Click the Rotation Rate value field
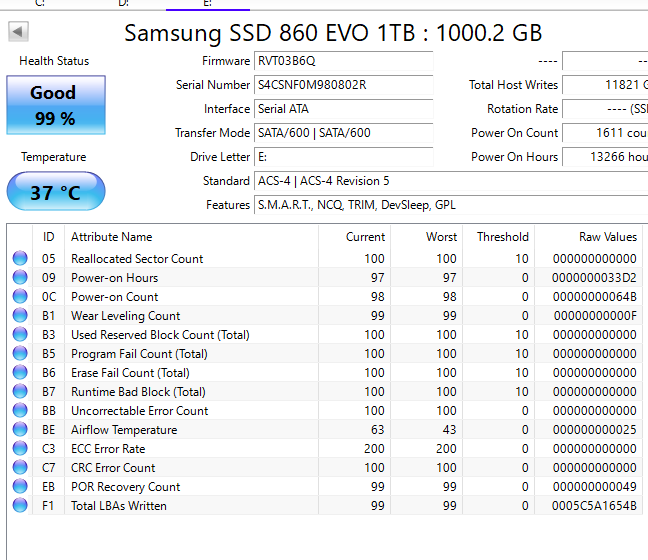The height and width of the screenshot is (560, 648). pos(605,109)
